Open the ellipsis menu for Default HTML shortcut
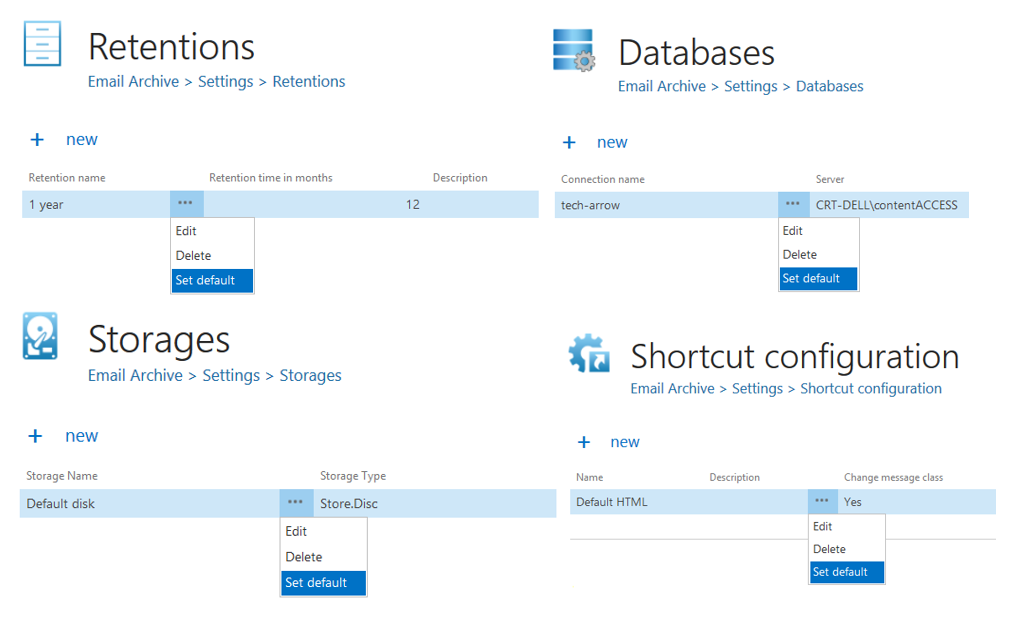1018x625 pixels. [822, 501]
